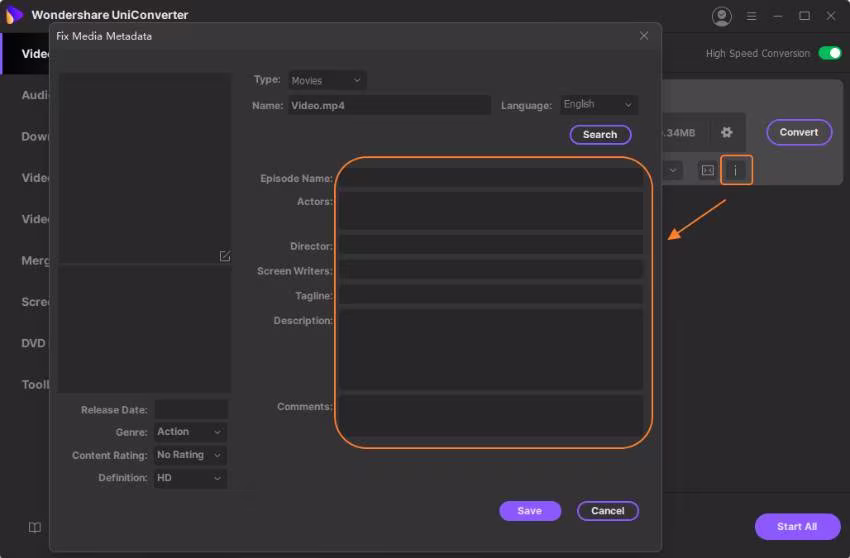This screenshot has width=850, height=558.
Task: Open the user account profile icon
Action: pos(721,16)
